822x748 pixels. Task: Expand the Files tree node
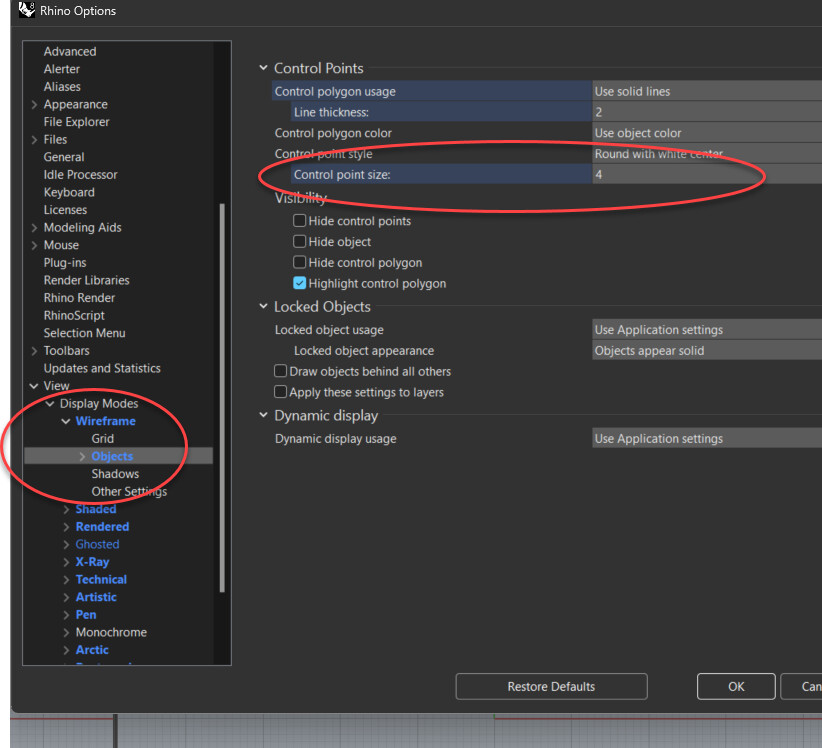pyautogui.click(x=35, y=140)
